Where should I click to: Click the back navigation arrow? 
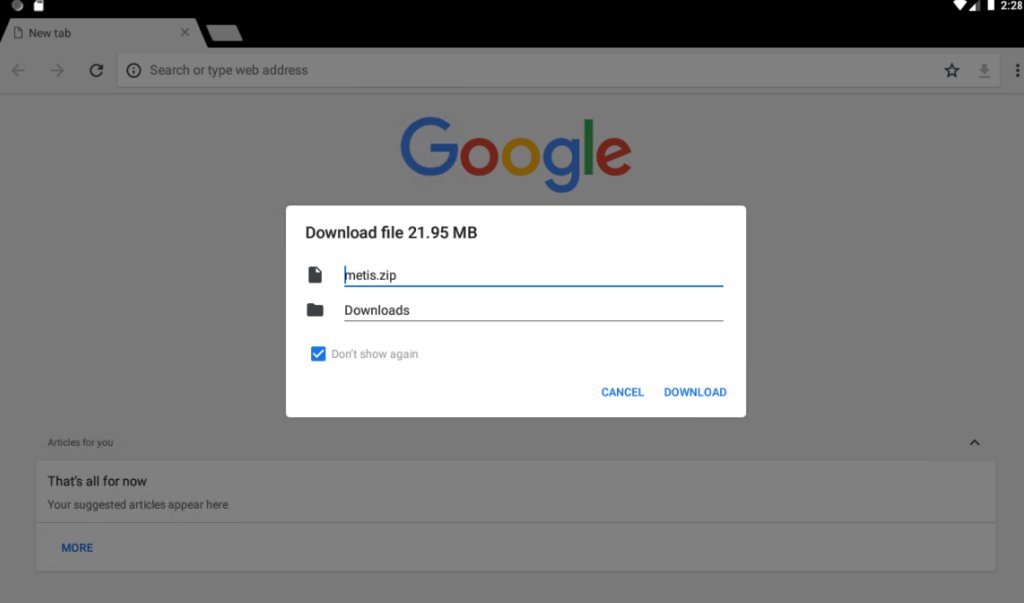click(18, 70)
